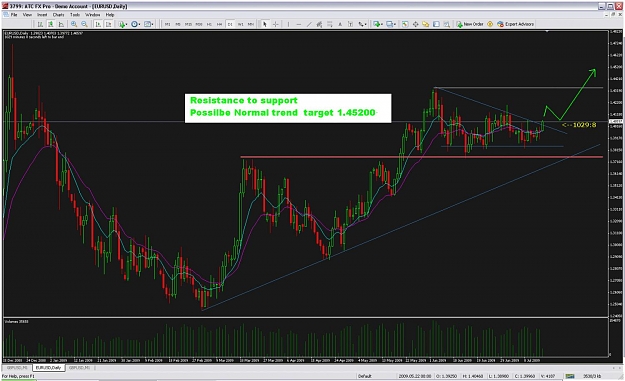Viewport: 625px width, 381px height.
Task: Select the Fibonacci retracement tool
Action: [330, 24]
